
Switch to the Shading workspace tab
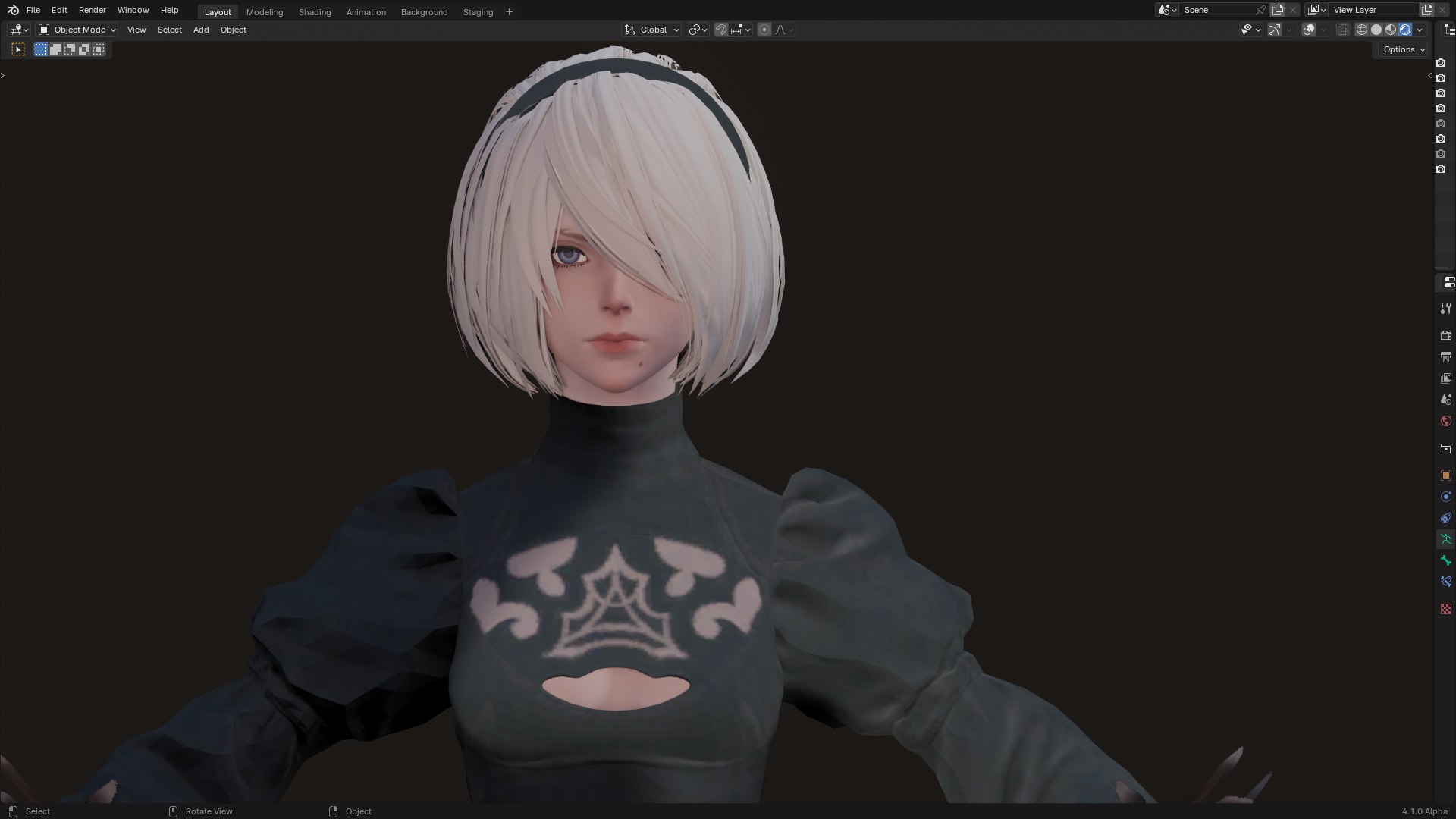pyautogui.click(x=315, y=12)
